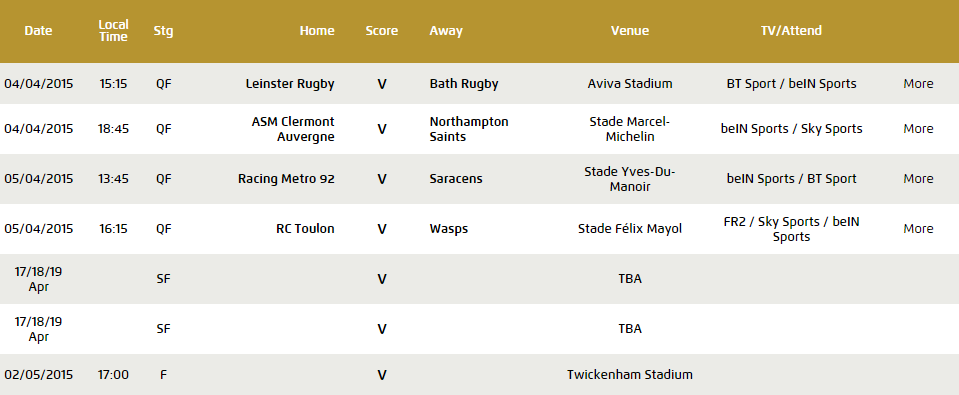Viewport: 959px width, 395px height.
Task: Select the Twickenham Stadium venue text
Action: point(630,375)
